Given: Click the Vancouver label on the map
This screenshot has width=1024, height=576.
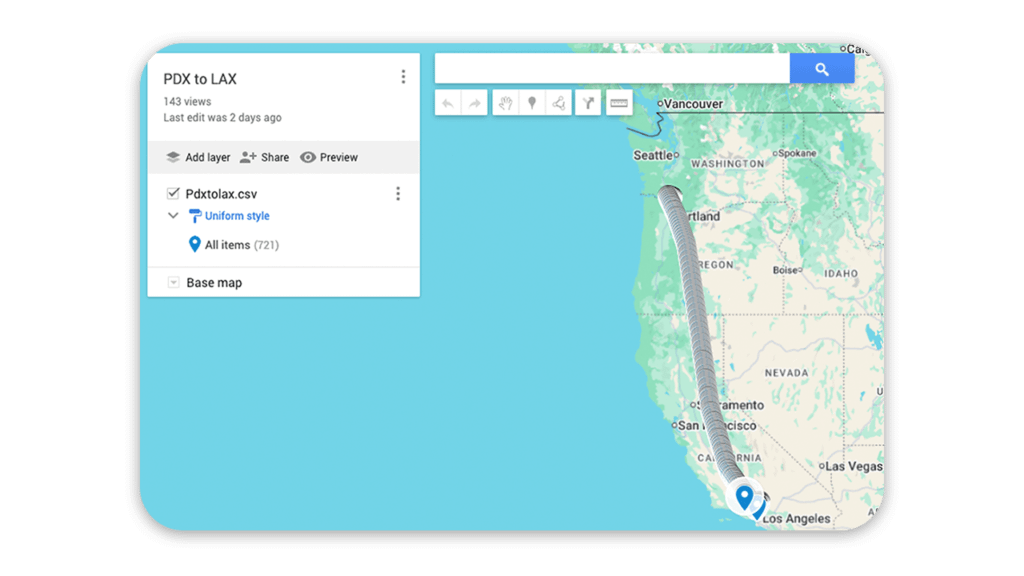Looking at the screenshot, I should 694,104.
